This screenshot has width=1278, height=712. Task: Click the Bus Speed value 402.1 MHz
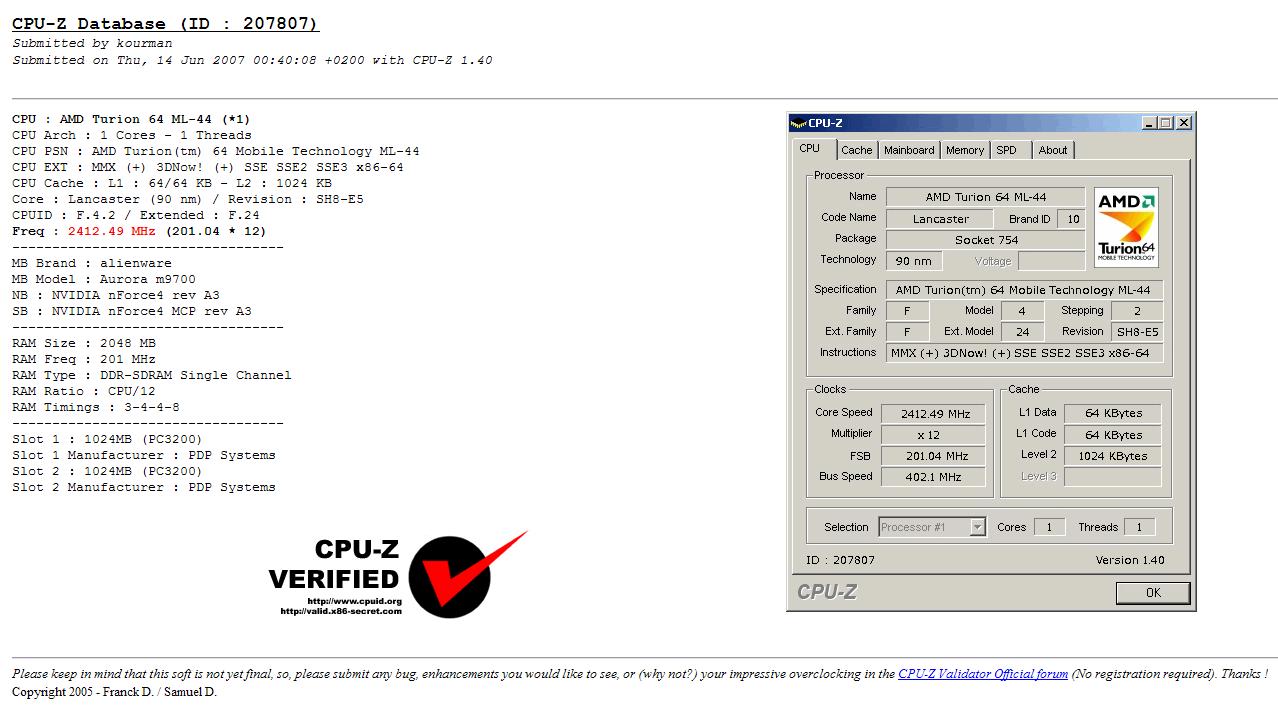tap(932, 477)
